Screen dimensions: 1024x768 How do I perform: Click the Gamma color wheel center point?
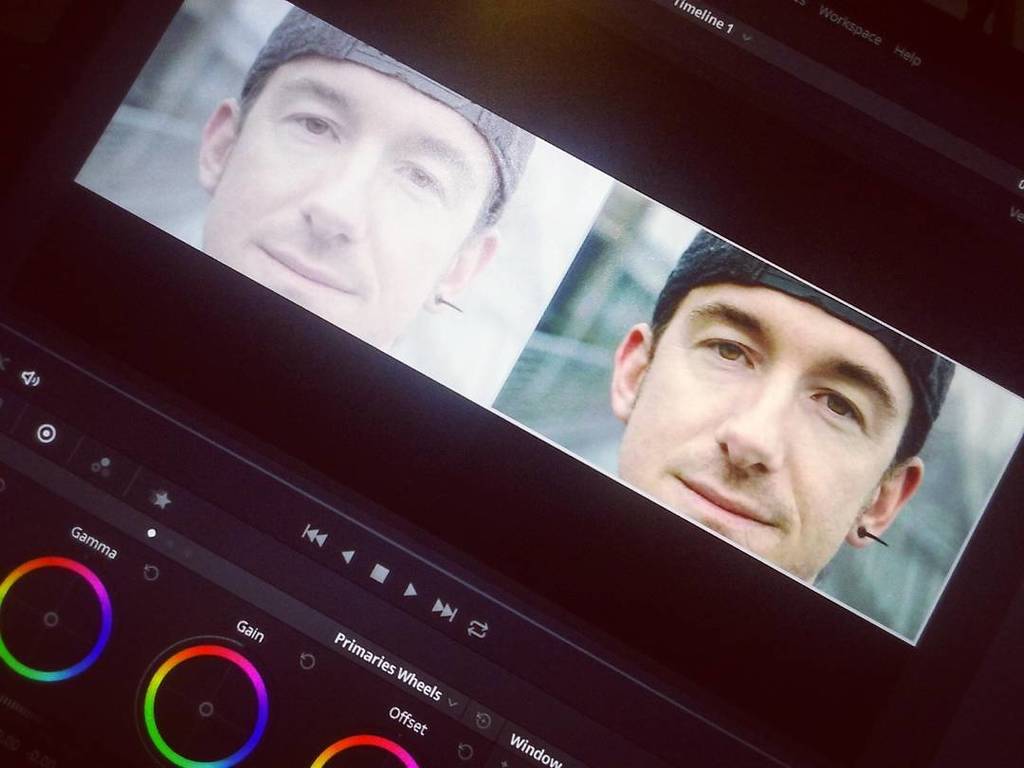pyautogui.click(x=51, y=619)
